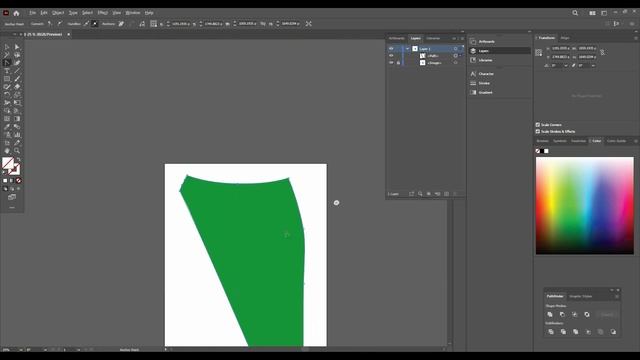Select the Magic Wand tool

7,55
